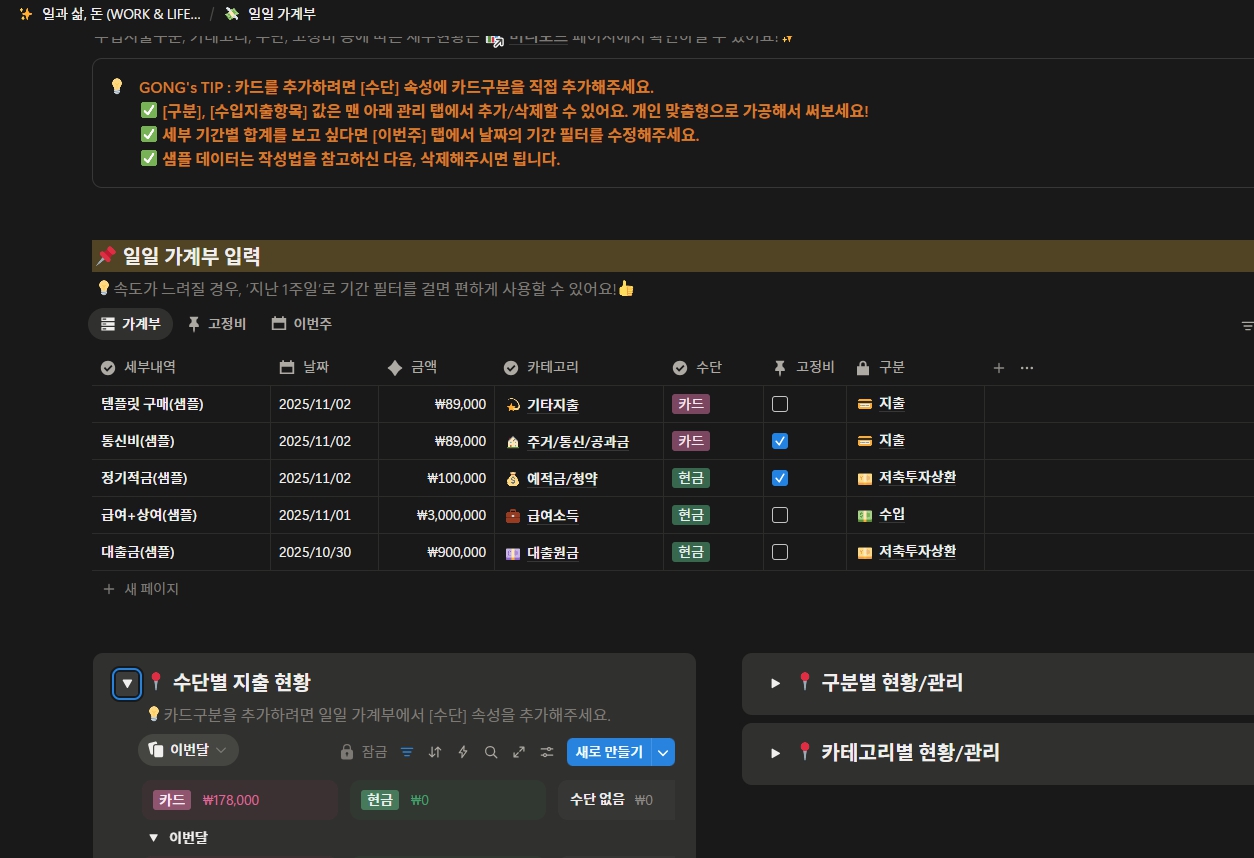Click the 주거/통신/공과금 house icon
Viewport: 1254px width, 858px height.
(x=513, y=442)
